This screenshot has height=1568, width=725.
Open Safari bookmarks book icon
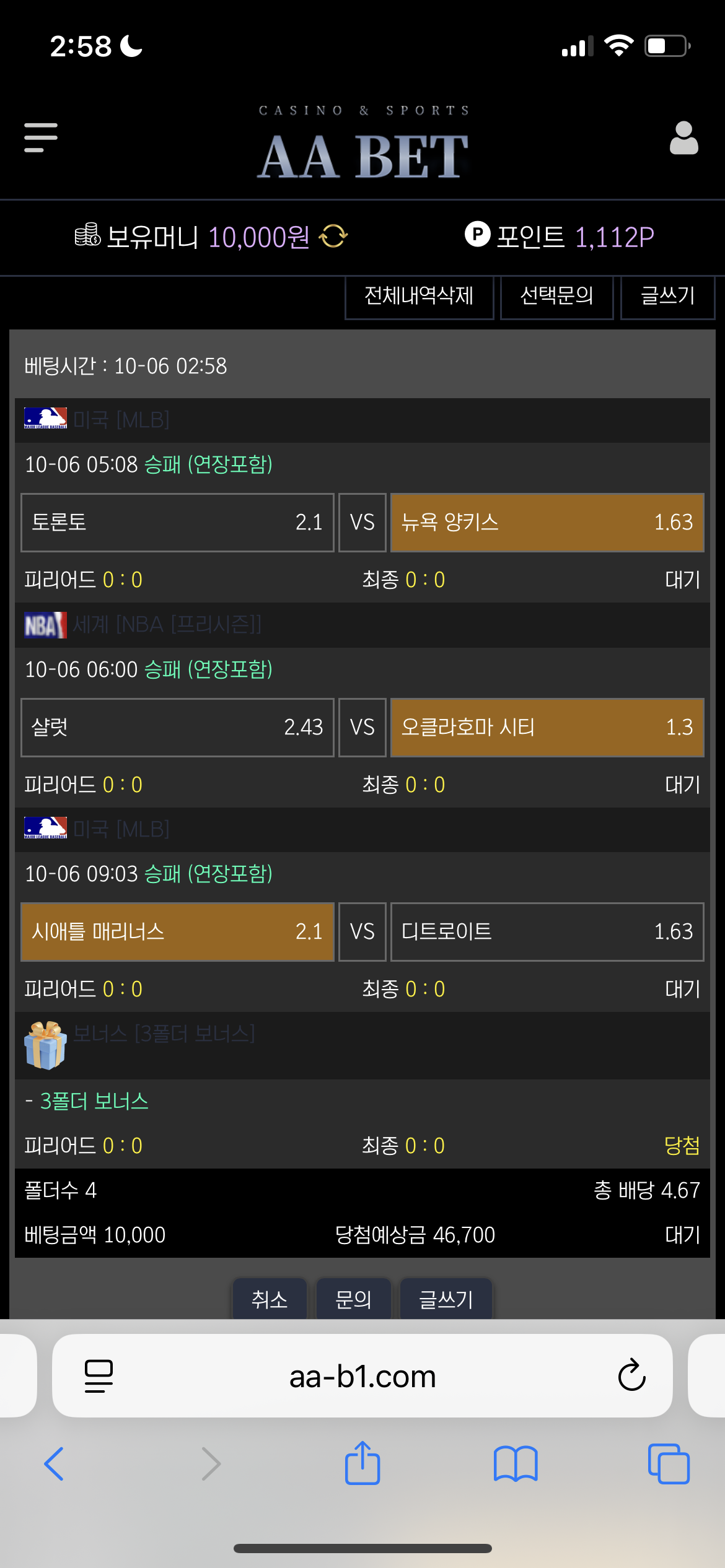(516, 1464)
